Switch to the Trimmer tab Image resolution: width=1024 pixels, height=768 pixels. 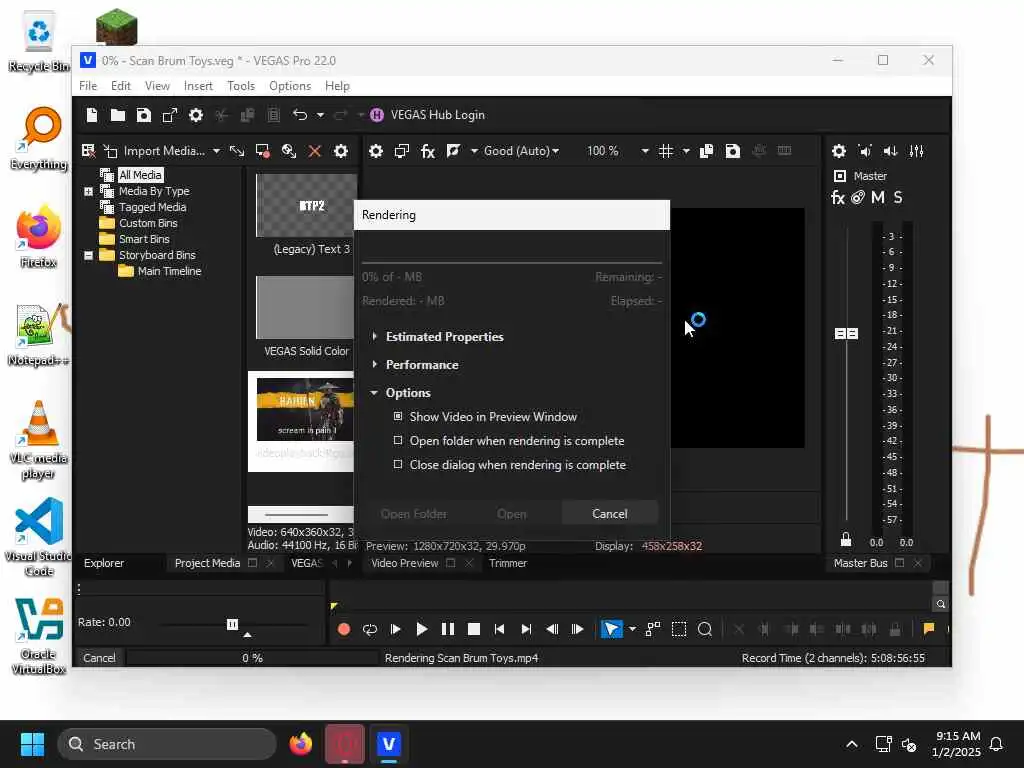pos(508,563)
